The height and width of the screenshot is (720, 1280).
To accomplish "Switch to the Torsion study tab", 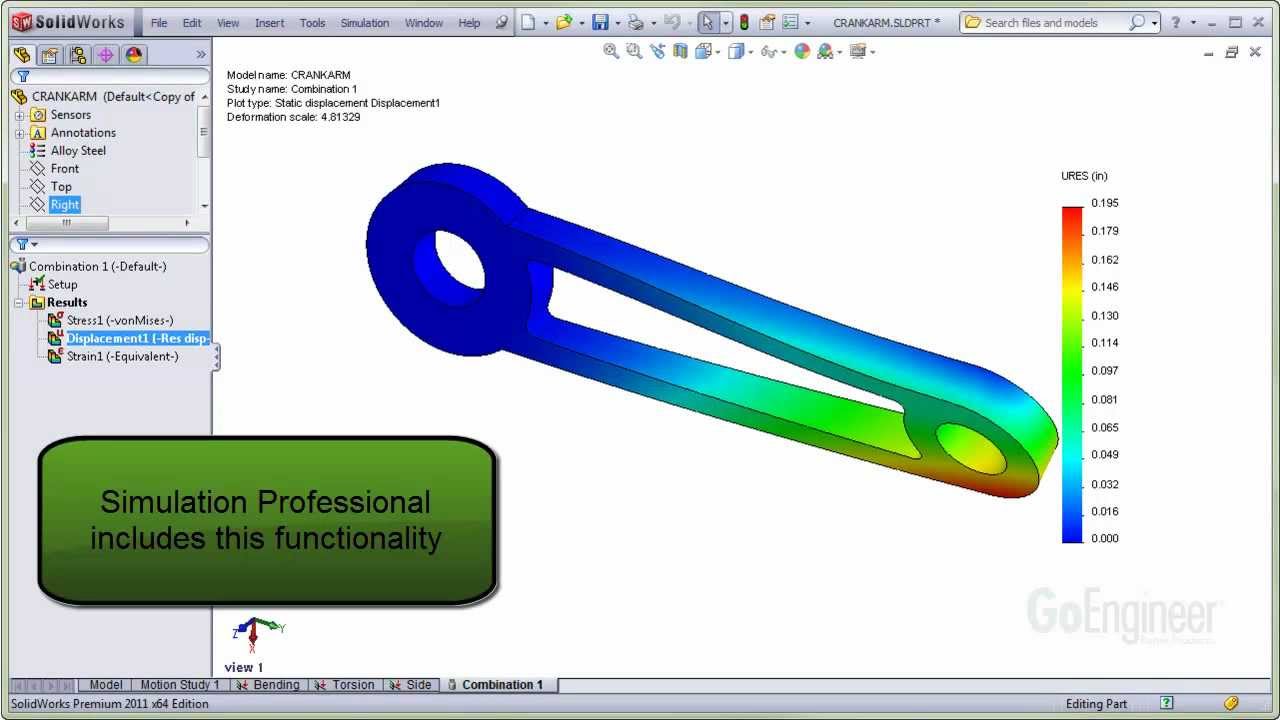I will (344, 685).
